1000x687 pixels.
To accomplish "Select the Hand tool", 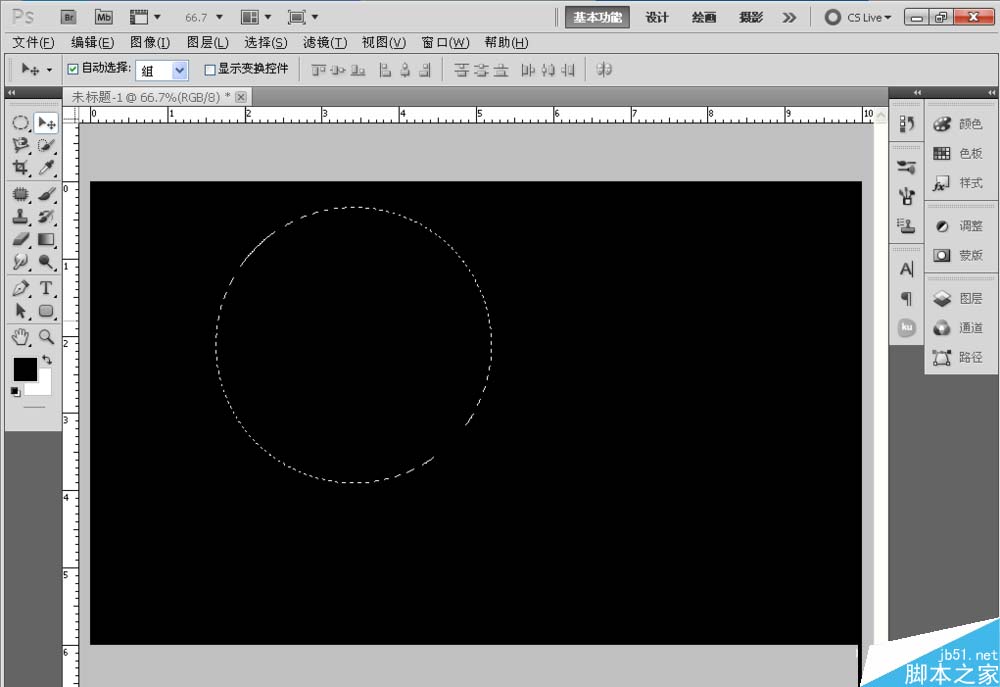I will coord(21,336).
